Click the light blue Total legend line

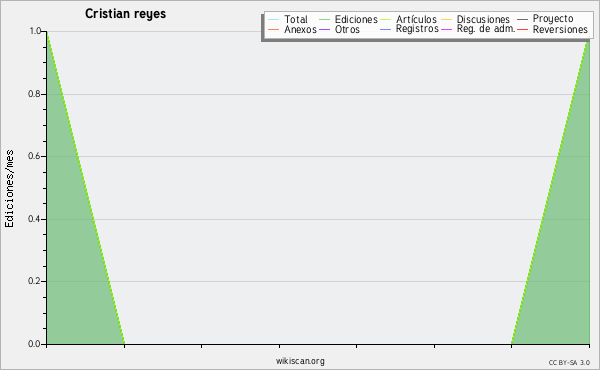click(x=274, y=20)
